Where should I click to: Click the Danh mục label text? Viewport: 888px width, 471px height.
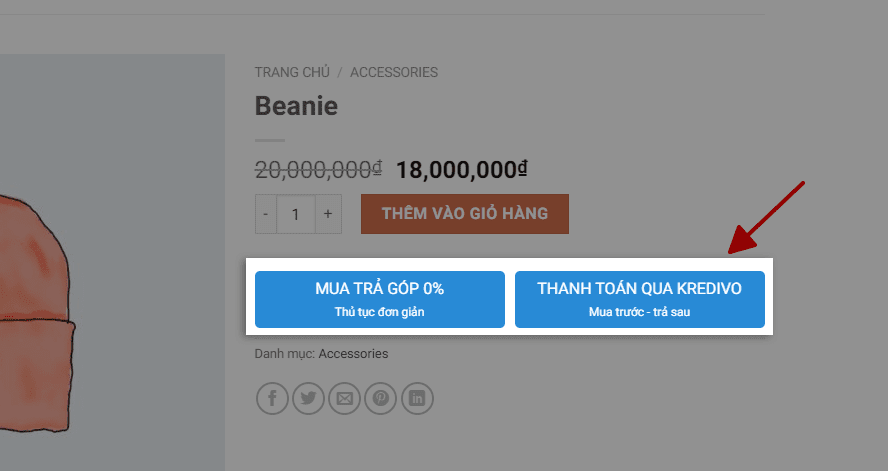click(284, 354)
